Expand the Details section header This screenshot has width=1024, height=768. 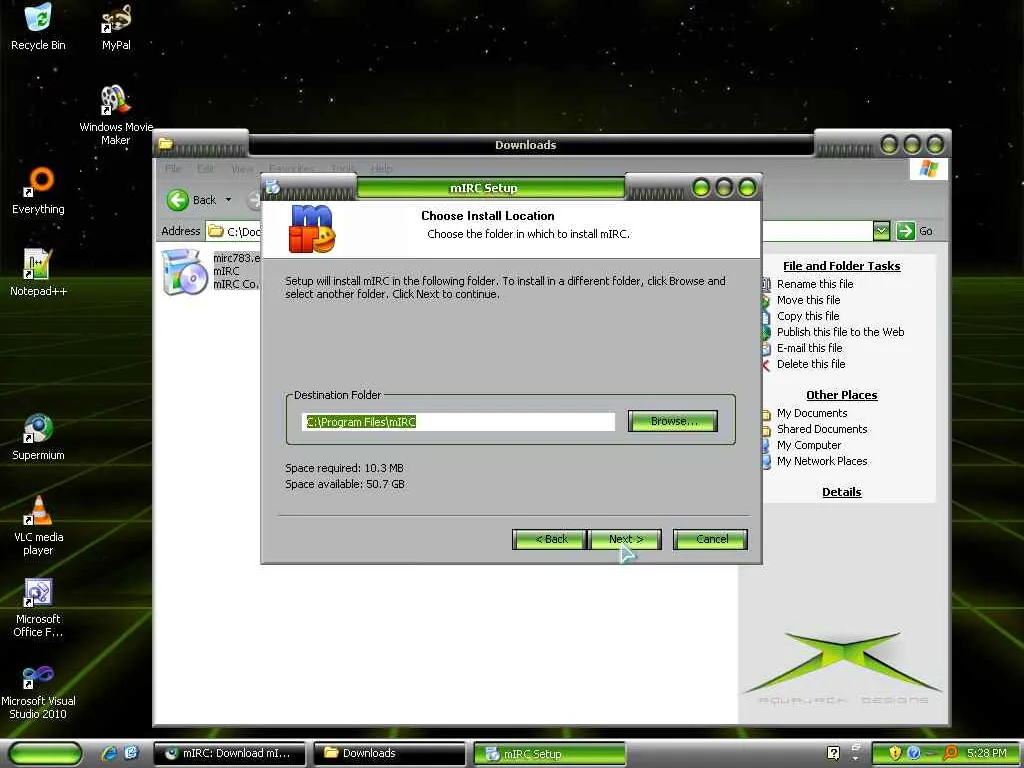pos(841,492)
